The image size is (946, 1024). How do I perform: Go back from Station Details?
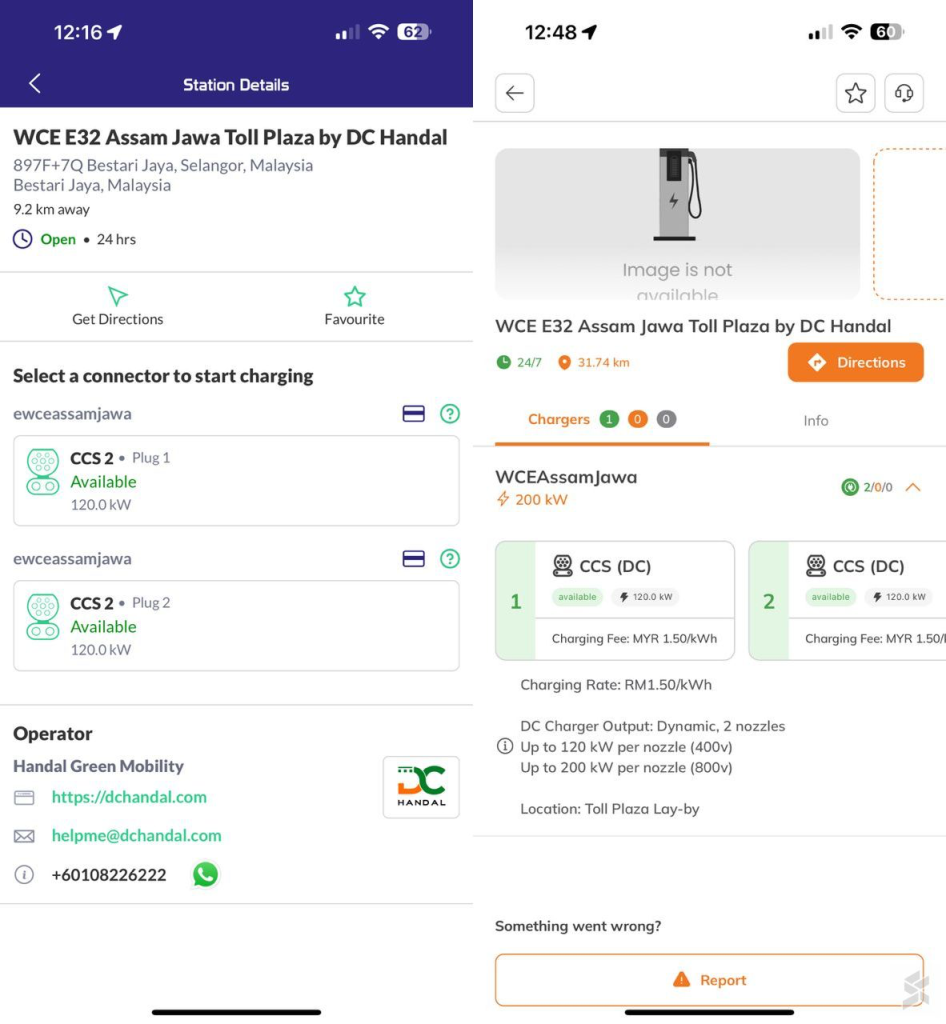pyautogui.click(x=35, y=84)
